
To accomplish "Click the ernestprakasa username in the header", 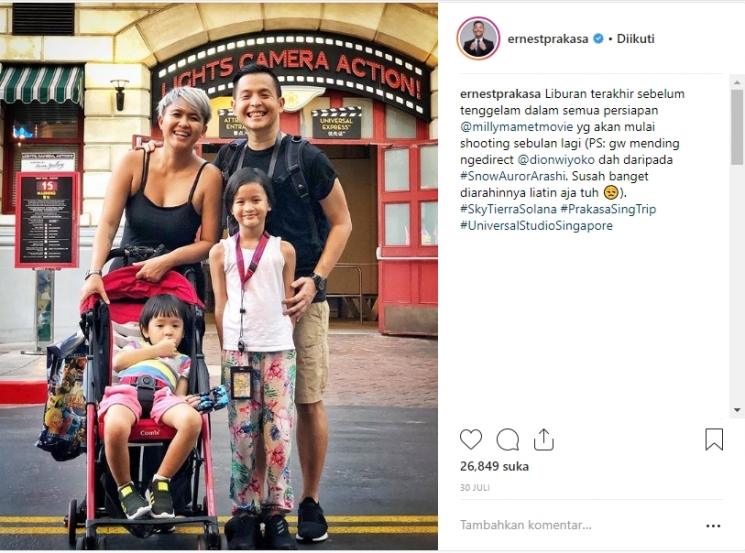I will coord(548,39).
